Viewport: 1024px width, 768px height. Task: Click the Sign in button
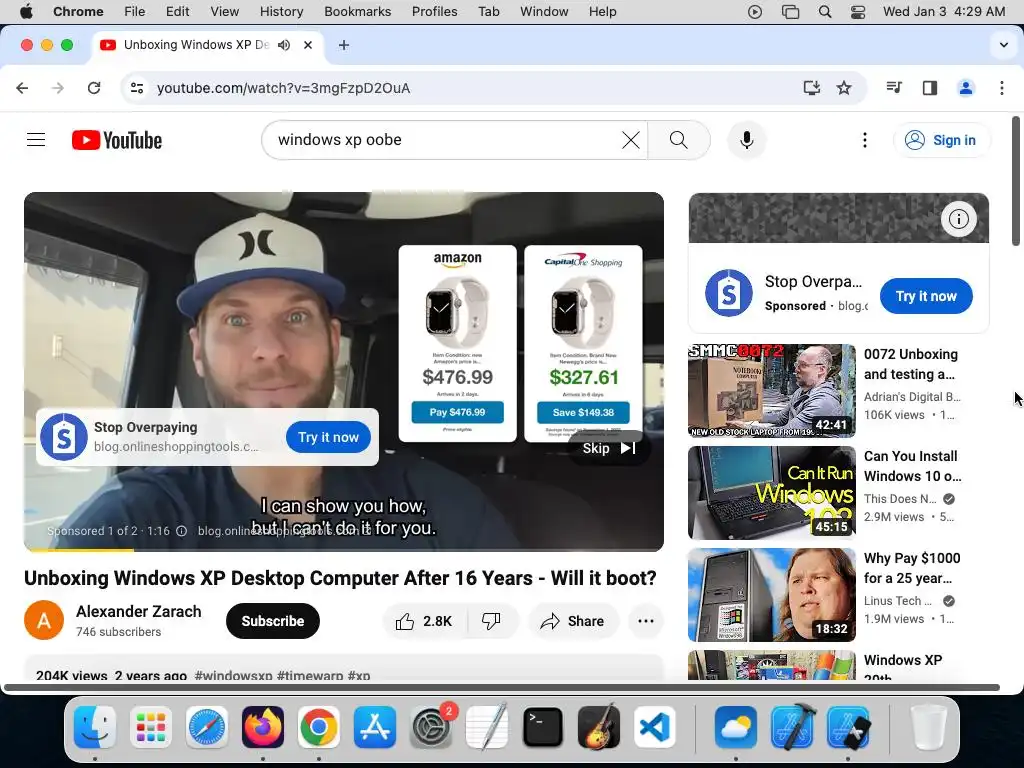(x=941, y=140)
